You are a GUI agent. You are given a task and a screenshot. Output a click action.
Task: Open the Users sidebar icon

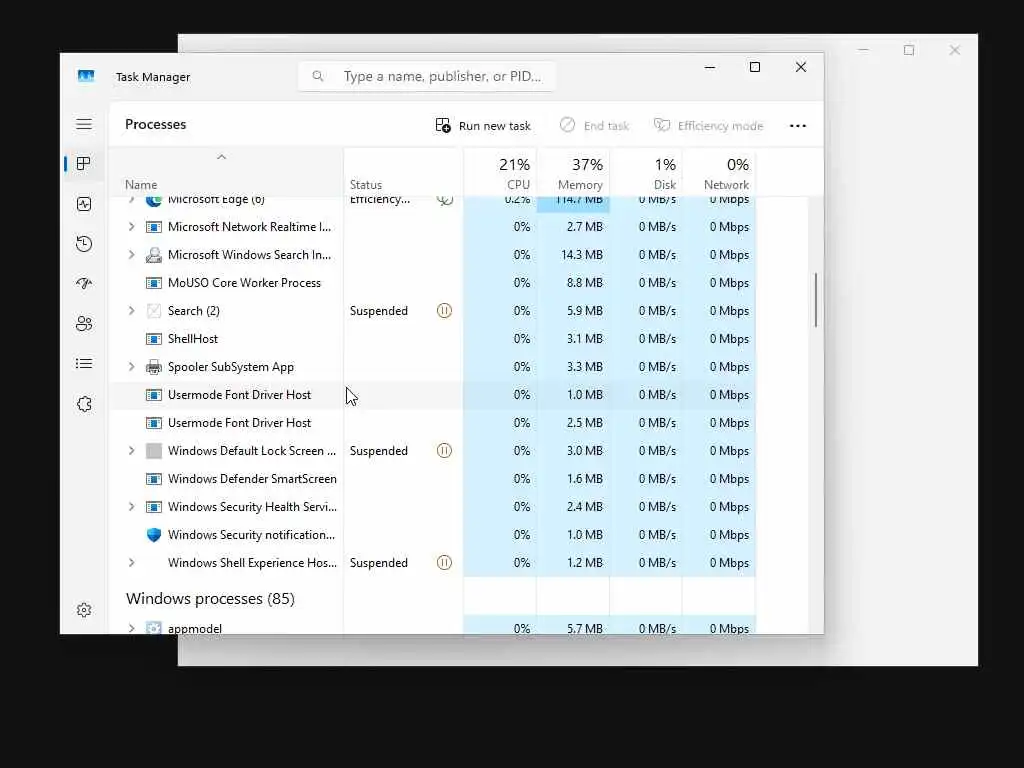pyautogui.click(x=84, y=323)
